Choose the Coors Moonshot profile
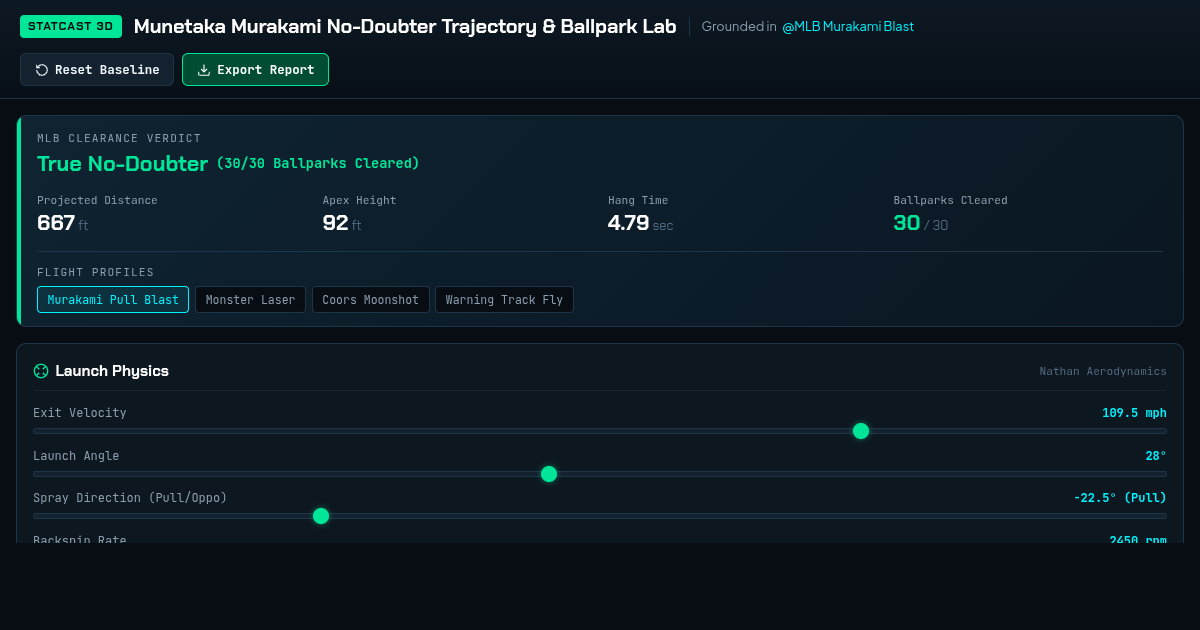The width and height of the screenshot is (1200, 630). pos(370,300)
